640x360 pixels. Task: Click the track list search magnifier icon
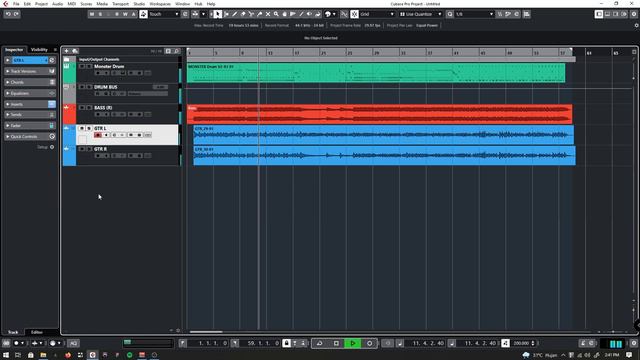point(177,51)
